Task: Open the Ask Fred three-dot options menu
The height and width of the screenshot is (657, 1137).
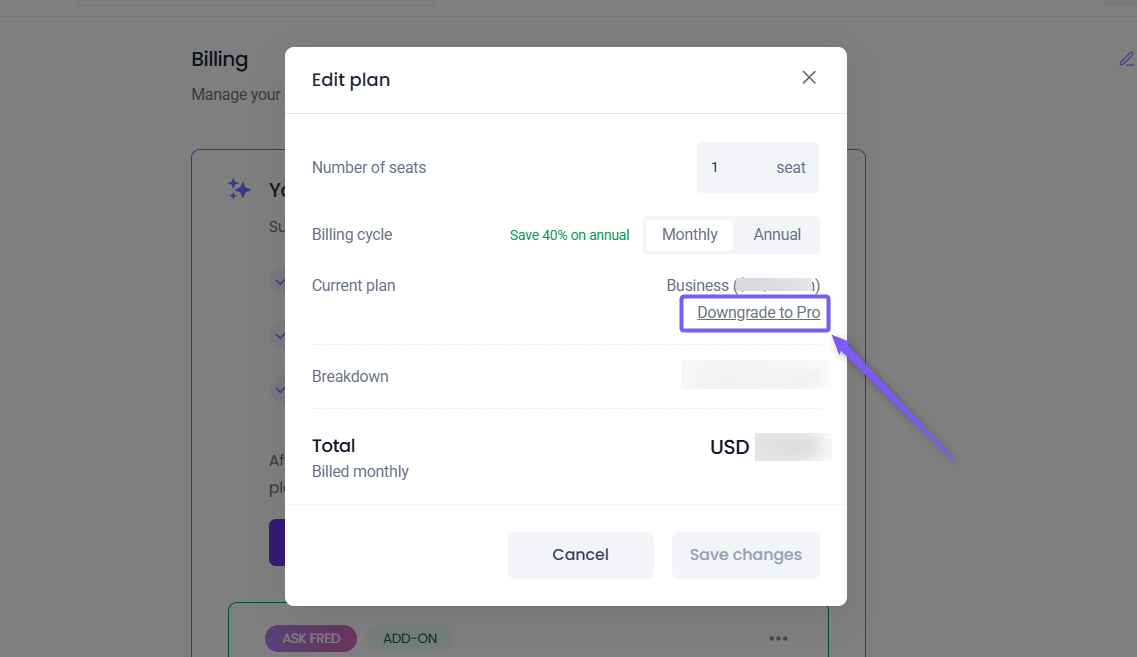Action: pyautogui.click(x=778, y=638)
